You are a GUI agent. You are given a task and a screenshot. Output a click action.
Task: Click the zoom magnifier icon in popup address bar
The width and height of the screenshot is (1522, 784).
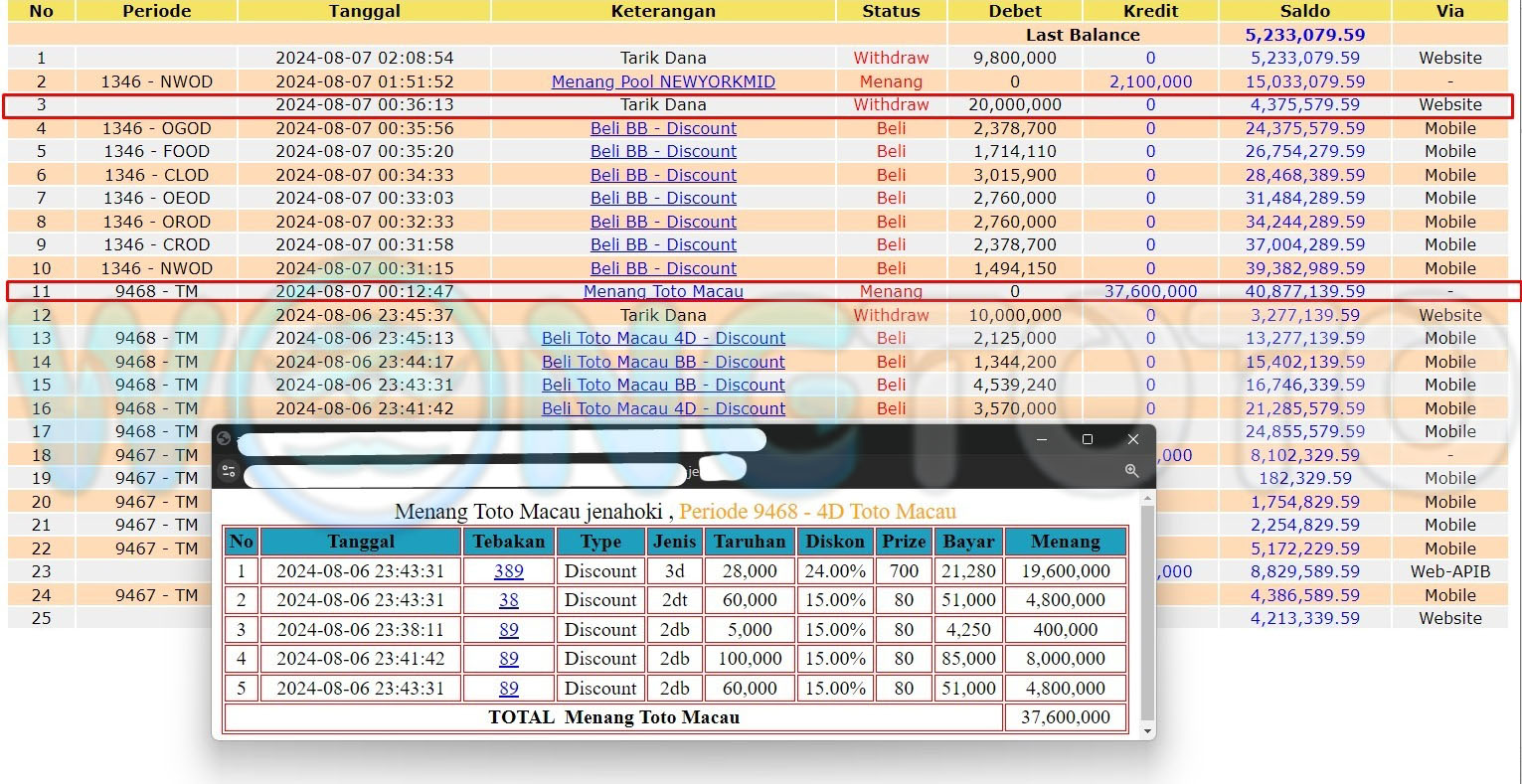(x=1131, y=471)
